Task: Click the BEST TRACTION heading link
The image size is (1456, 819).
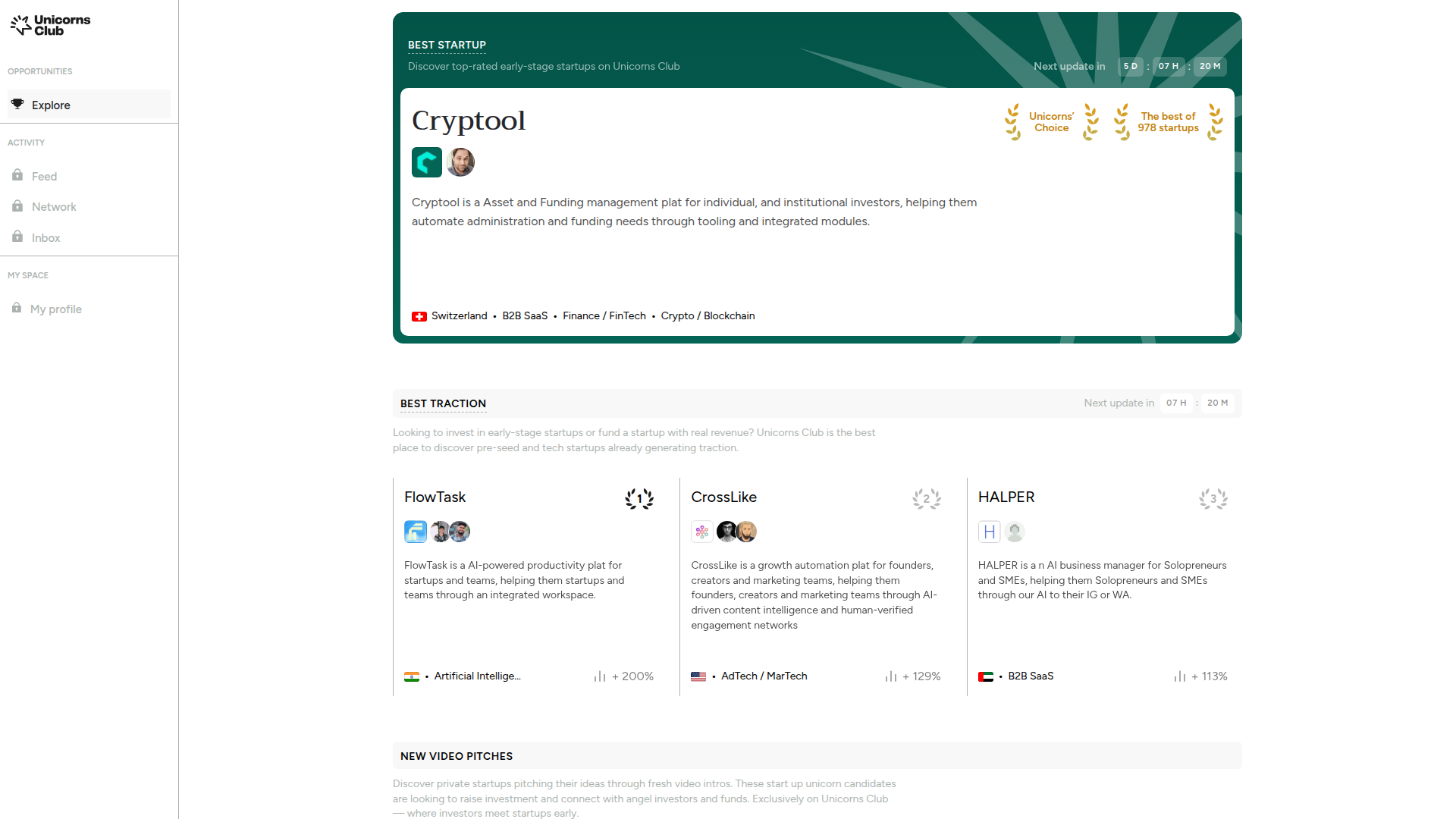Action: [x=443, y=403]
